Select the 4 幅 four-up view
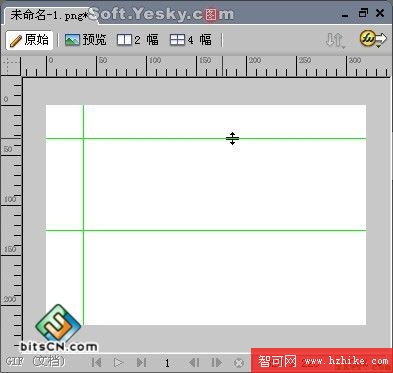Image resolution: width=393 pixels, height=373 pixels. click(191, 40)
